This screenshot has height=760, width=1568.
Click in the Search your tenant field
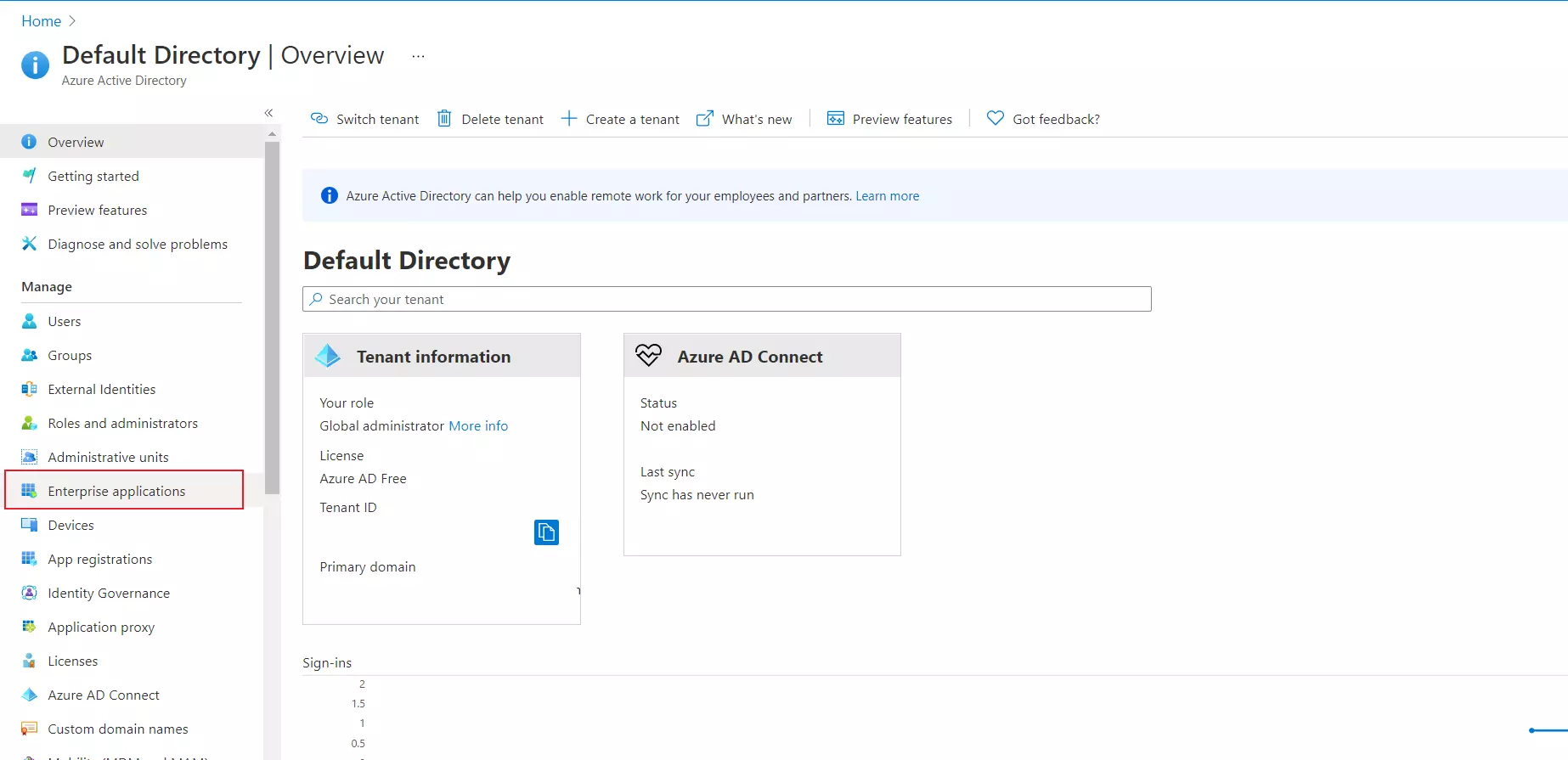(727, 299)
